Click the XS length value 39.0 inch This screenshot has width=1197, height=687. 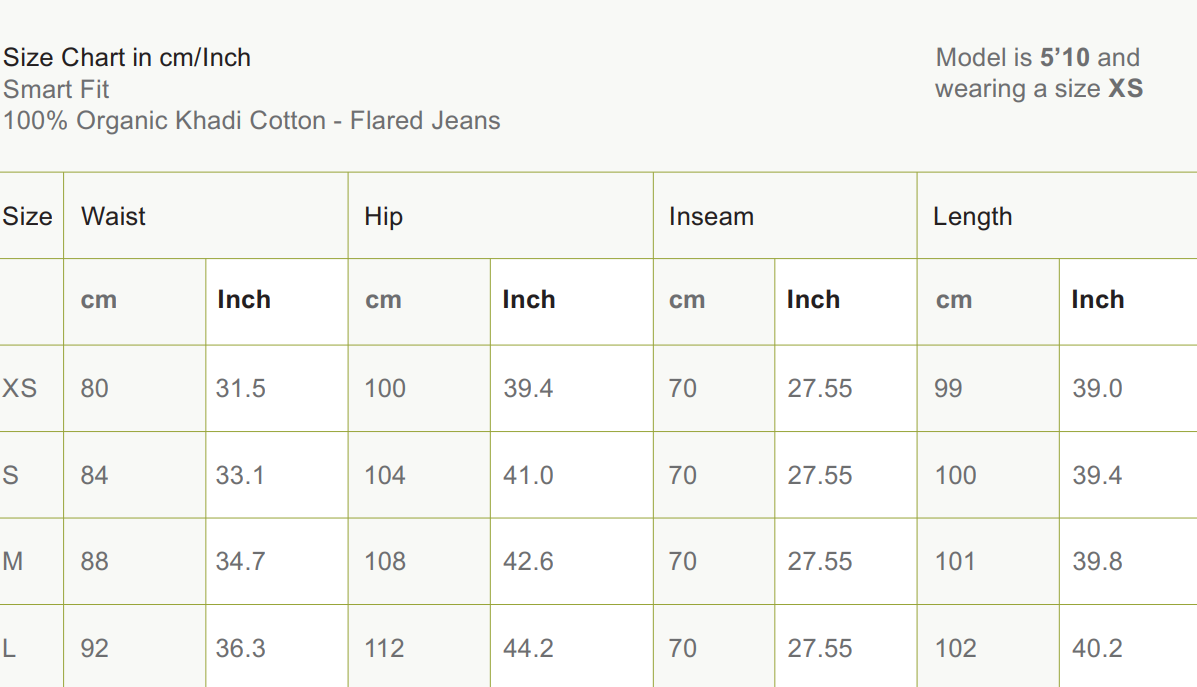(1097, 388)
